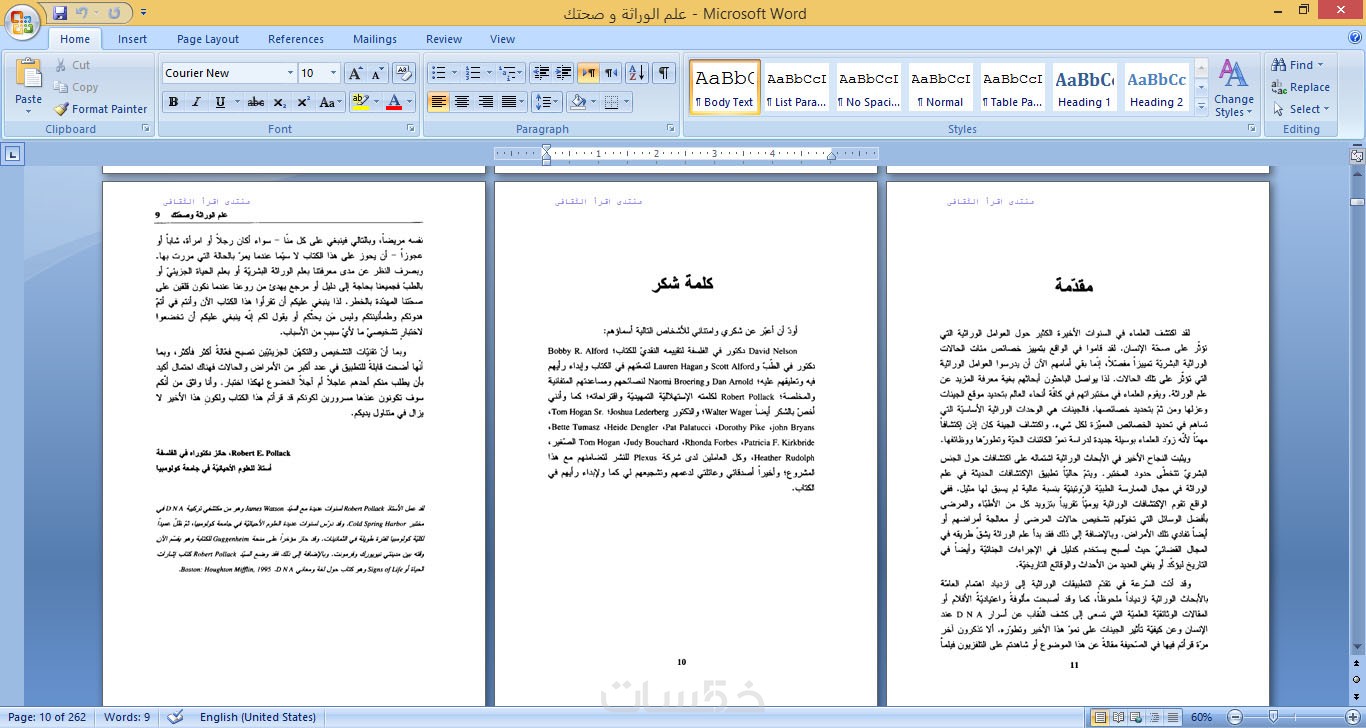Image resolution: width=1366 pixels, height=728 pixels.
Task: Select the Review tab
Action: (x=444, y=39)
